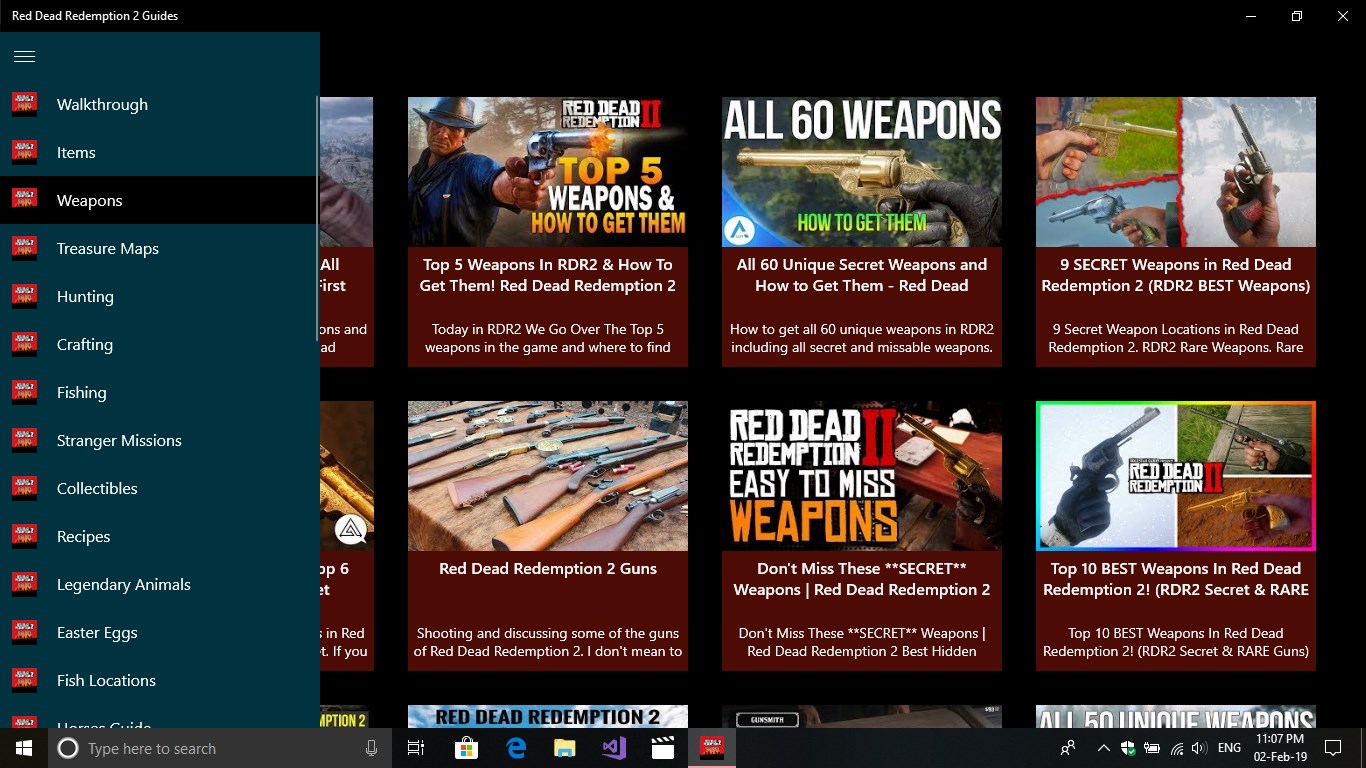This screenshot has height=768, width=1366.
Task: Open Top 5 Weapons video thumbnail
Action: [x=548, y=172]
